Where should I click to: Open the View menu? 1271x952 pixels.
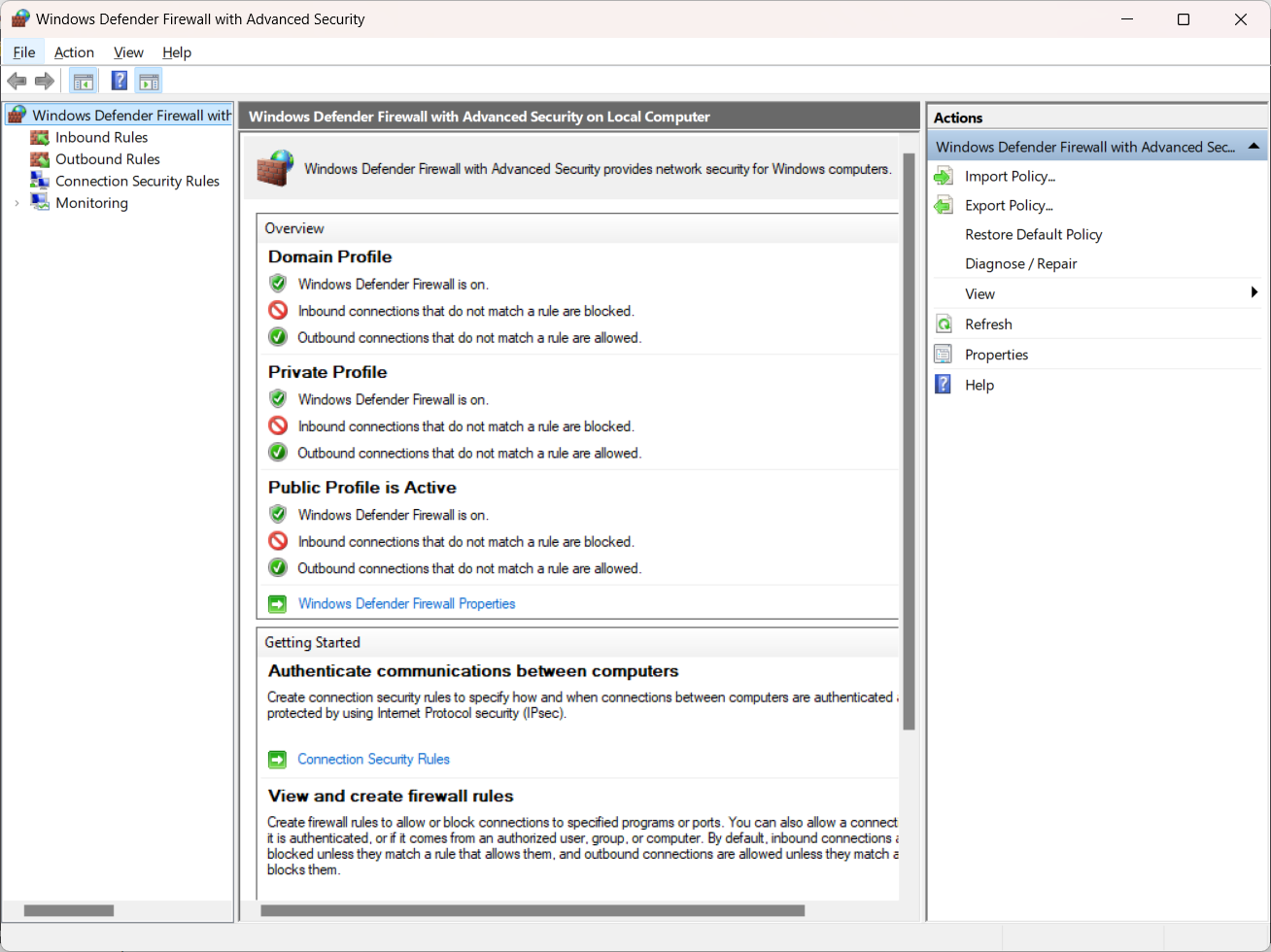[x=128, y=52]
